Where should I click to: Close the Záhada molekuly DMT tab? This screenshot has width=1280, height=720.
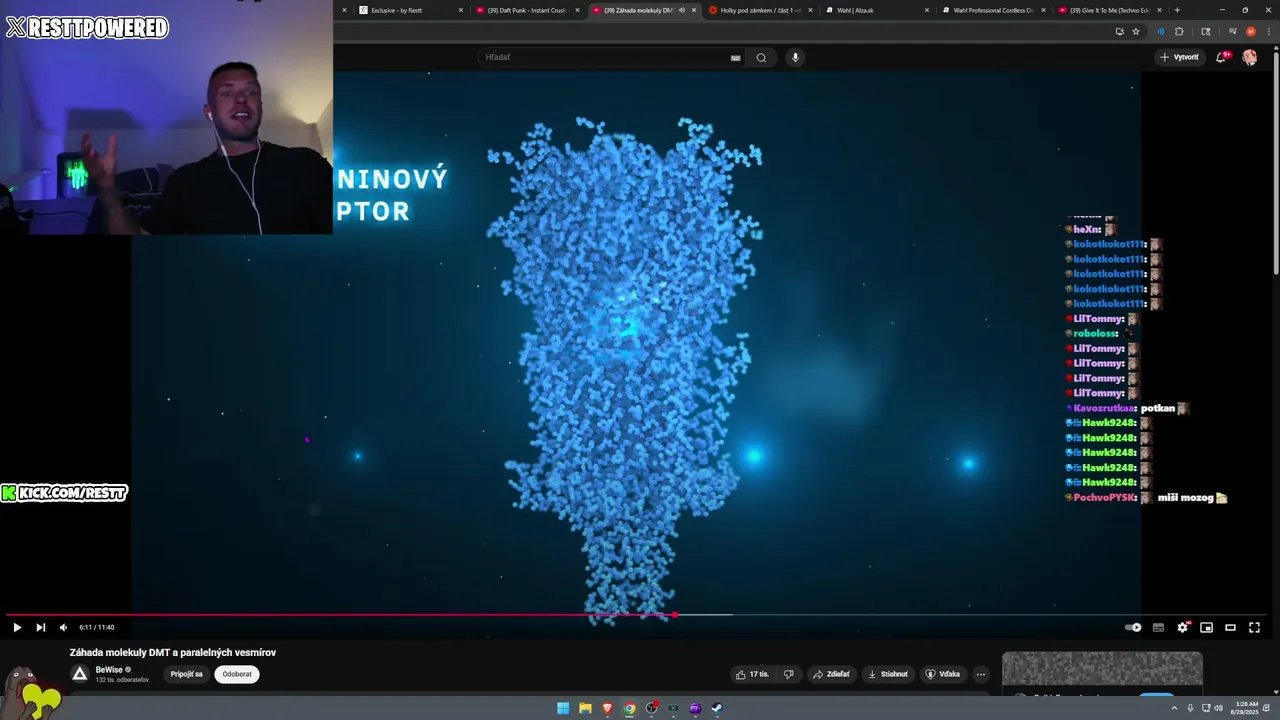click(694, 10)
